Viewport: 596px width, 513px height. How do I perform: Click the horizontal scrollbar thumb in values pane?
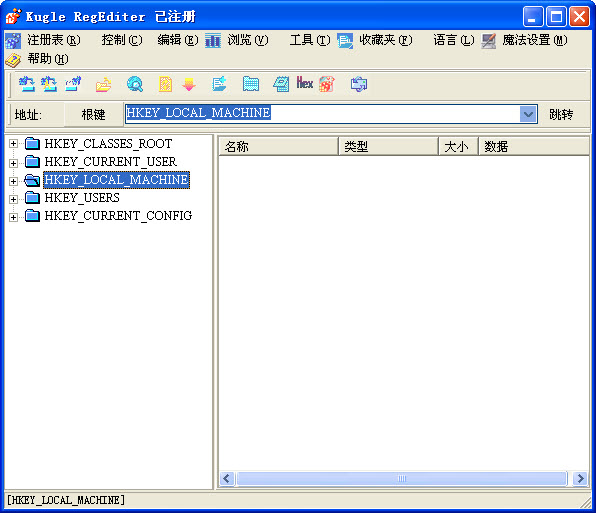click(402, 478)
